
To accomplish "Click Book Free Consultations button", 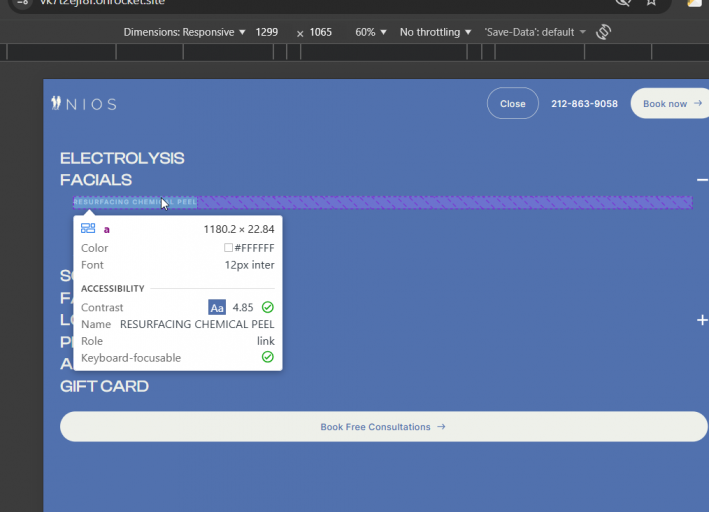I will tap(383, 427).
